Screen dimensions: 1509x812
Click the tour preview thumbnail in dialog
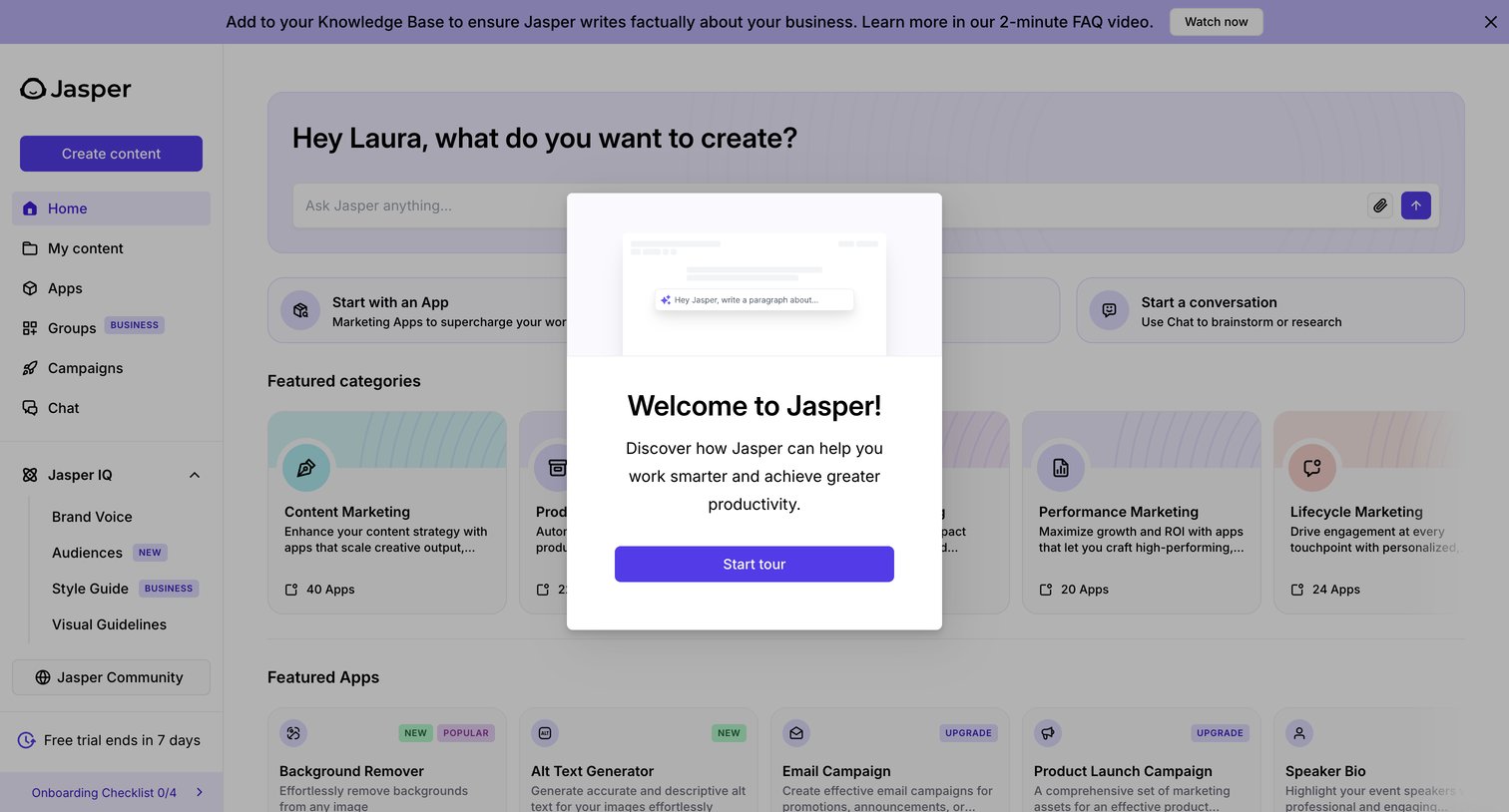(x=754, y=294)
